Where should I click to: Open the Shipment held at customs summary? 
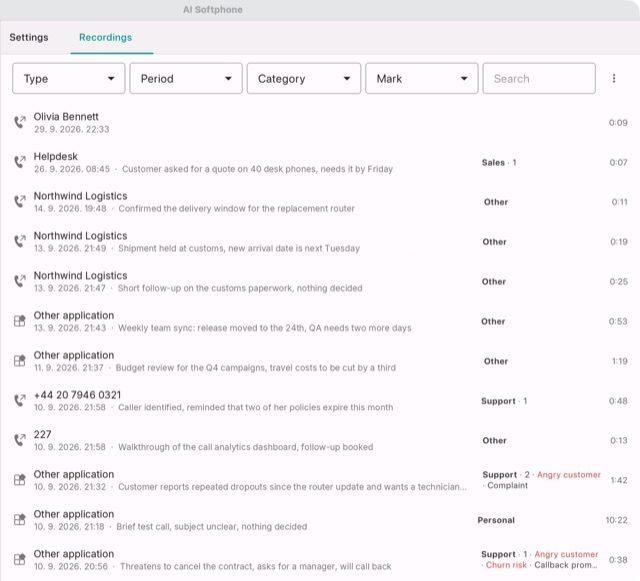(239, 248)
